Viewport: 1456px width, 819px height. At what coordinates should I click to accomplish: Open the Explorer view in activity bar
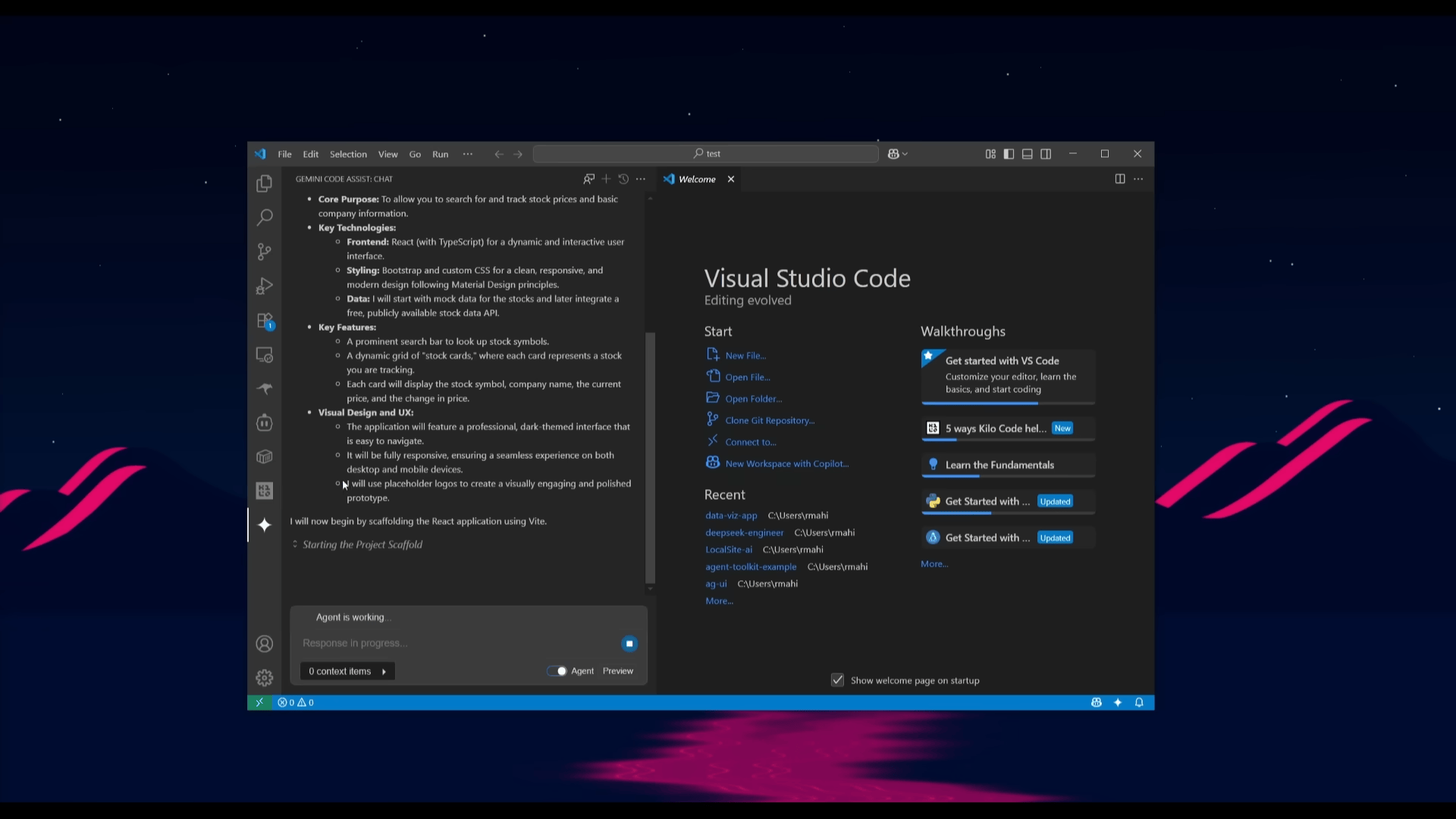click(x=264, y=184)
